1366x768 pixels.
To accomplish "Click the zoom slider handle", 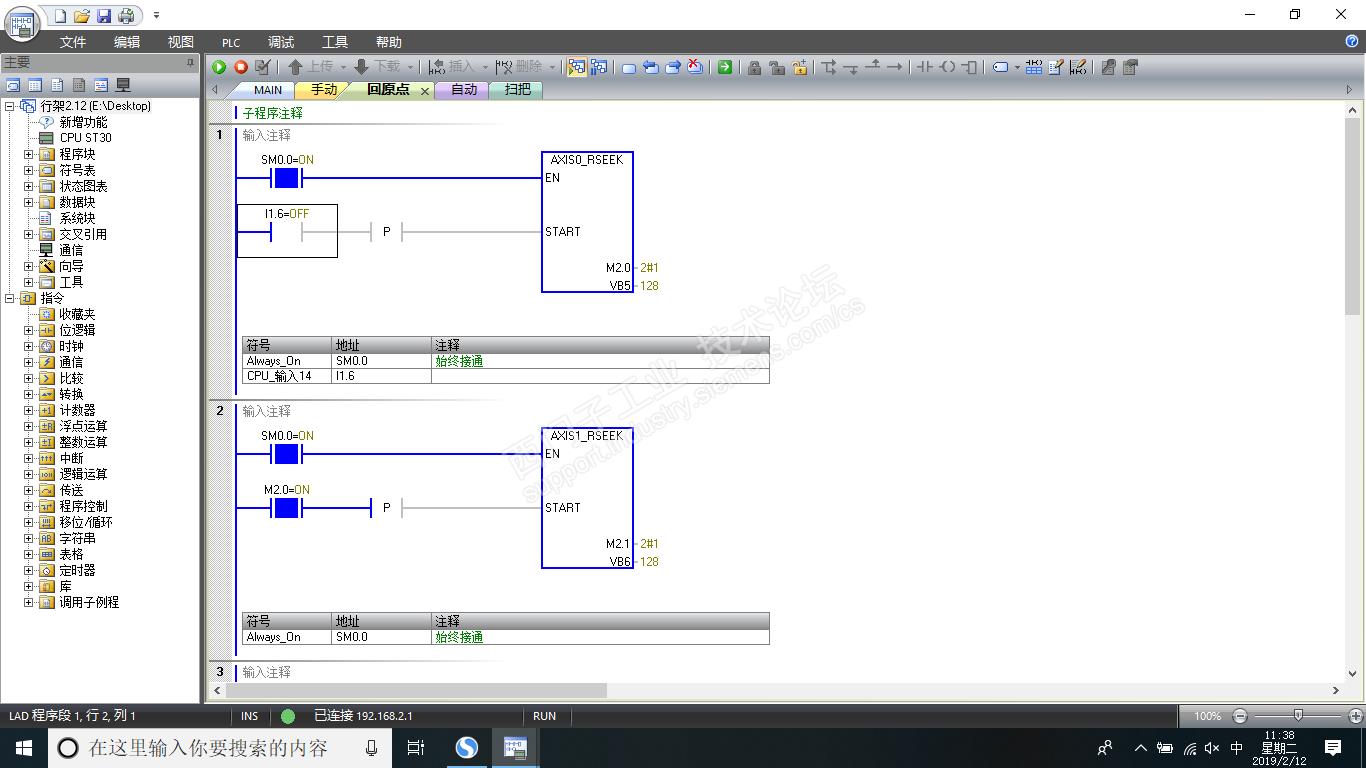I will click(1298, 715).
